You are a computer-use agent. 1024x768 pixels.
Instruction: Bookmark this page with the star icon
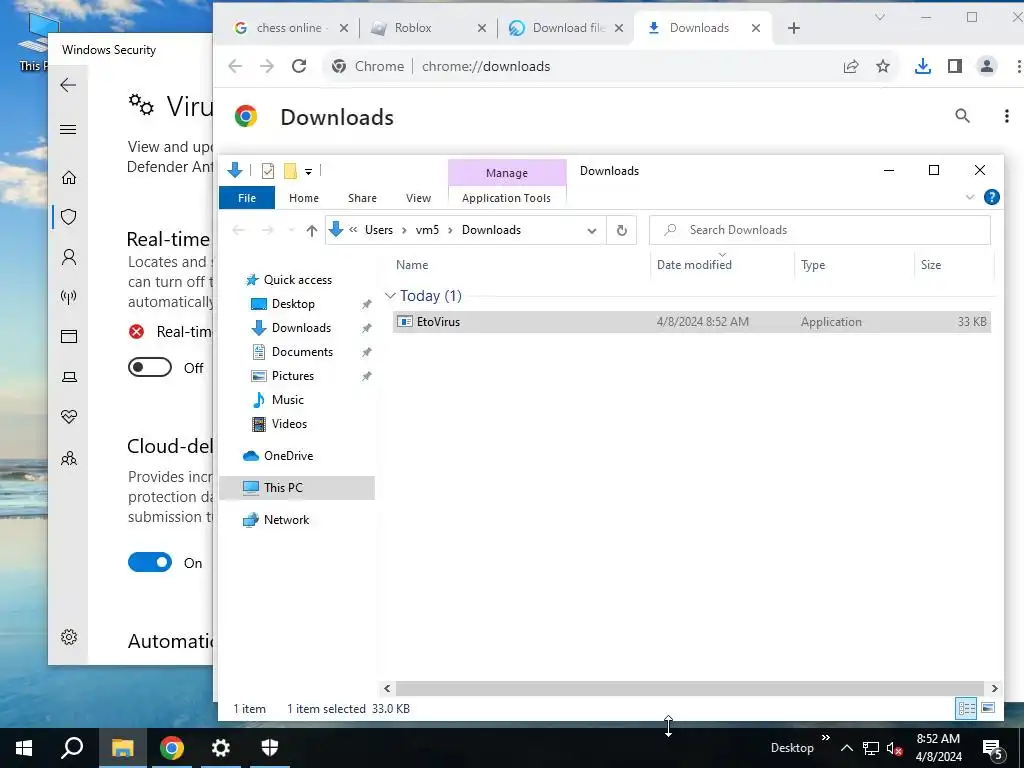coord(883,66)
